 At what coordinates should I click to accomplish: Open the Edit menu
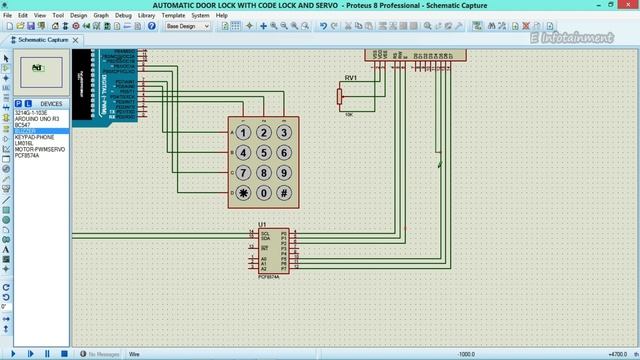click(x=23, y=16)
